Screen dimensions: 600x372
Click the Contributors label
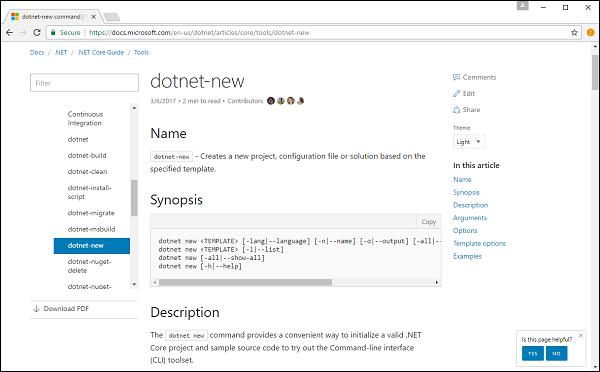(x=245, y=101)
